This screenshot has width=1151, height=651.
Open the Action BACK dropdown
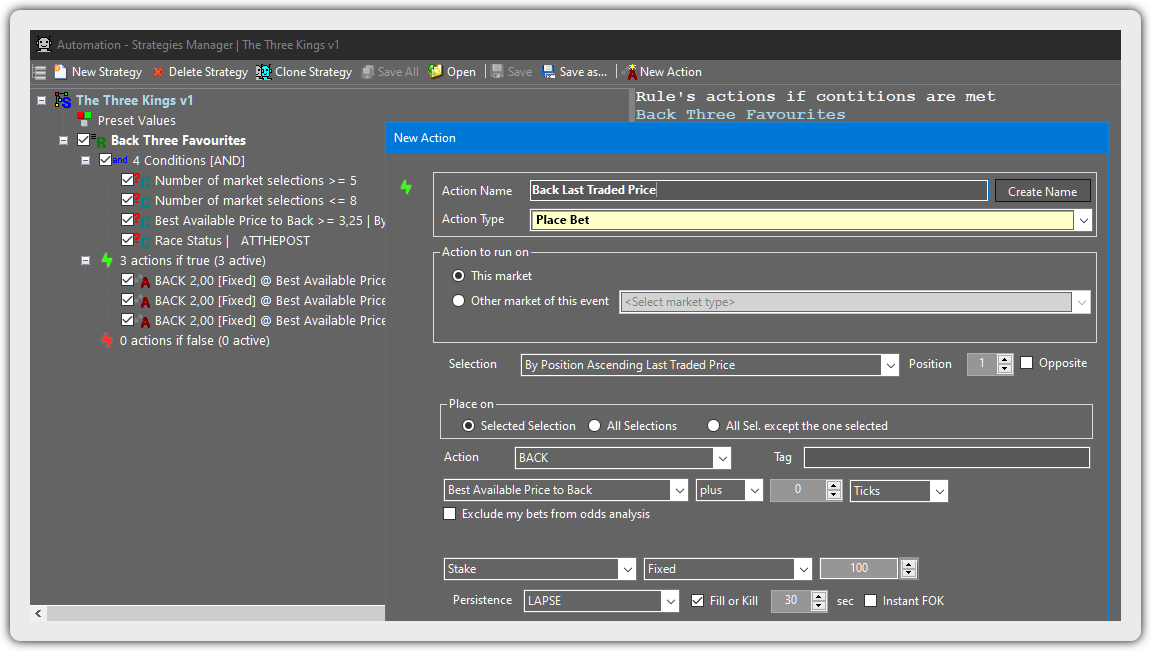pyautogui.click(x=722, y=458)
